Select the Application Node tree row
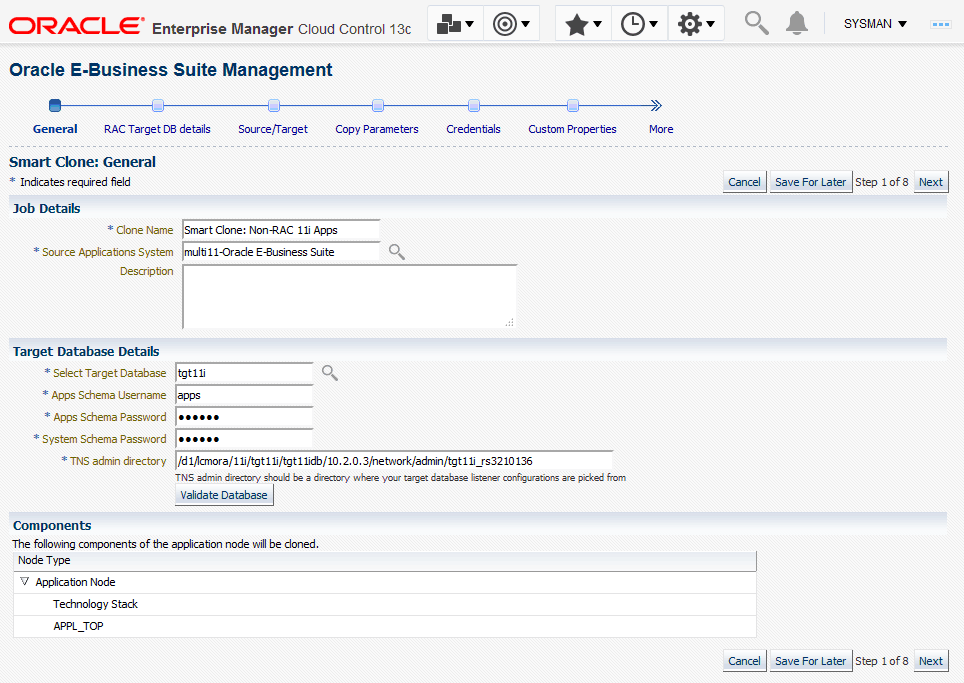The image size is (964, 683). (x=385, y=582)
